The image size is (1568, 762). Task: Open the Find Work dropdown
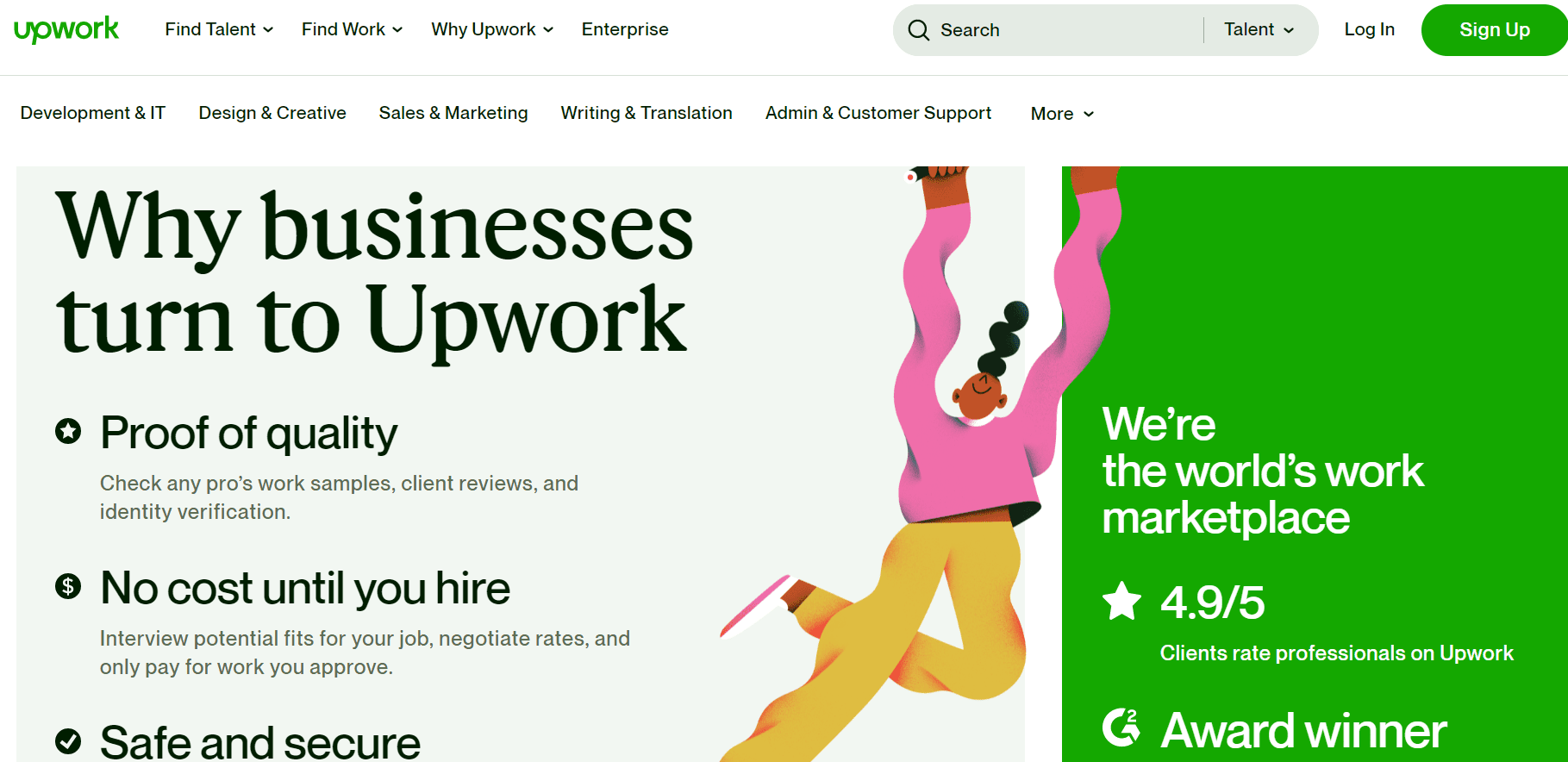[x=352, y=29]
